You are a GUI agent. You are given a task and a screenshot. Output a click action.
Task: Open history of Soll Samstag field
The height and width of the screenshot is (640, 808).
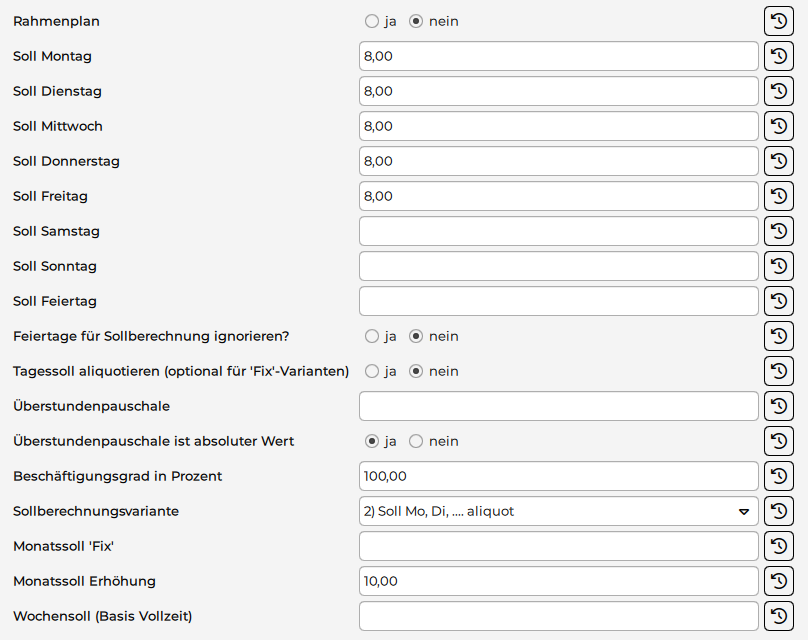point(779,231)
